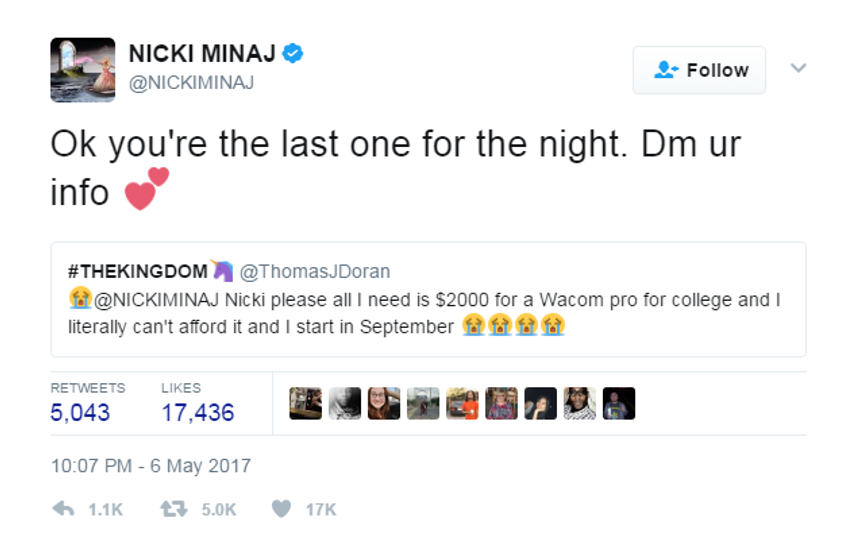Open the 10:07 PM - 6 May 2017 timestamp
Screen dimensions: 850x560
pos(151,466)
